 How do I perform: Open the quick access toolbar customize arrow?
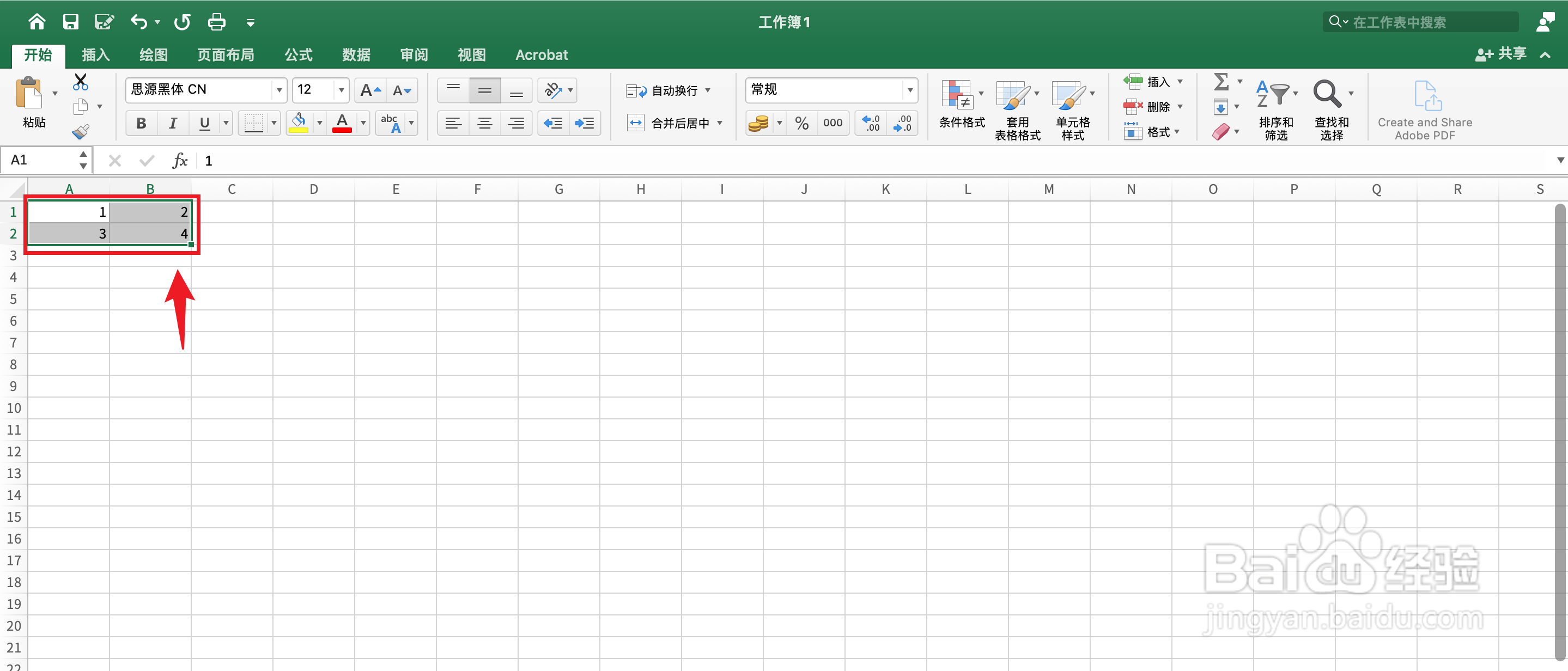[x=250, y=23]
